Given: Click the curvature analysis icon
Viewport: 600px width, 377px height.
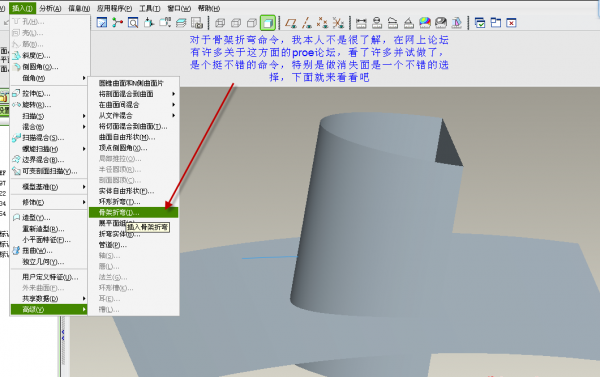Looking at the screenshot, I should pyautogui.click(x=393, y=23).
